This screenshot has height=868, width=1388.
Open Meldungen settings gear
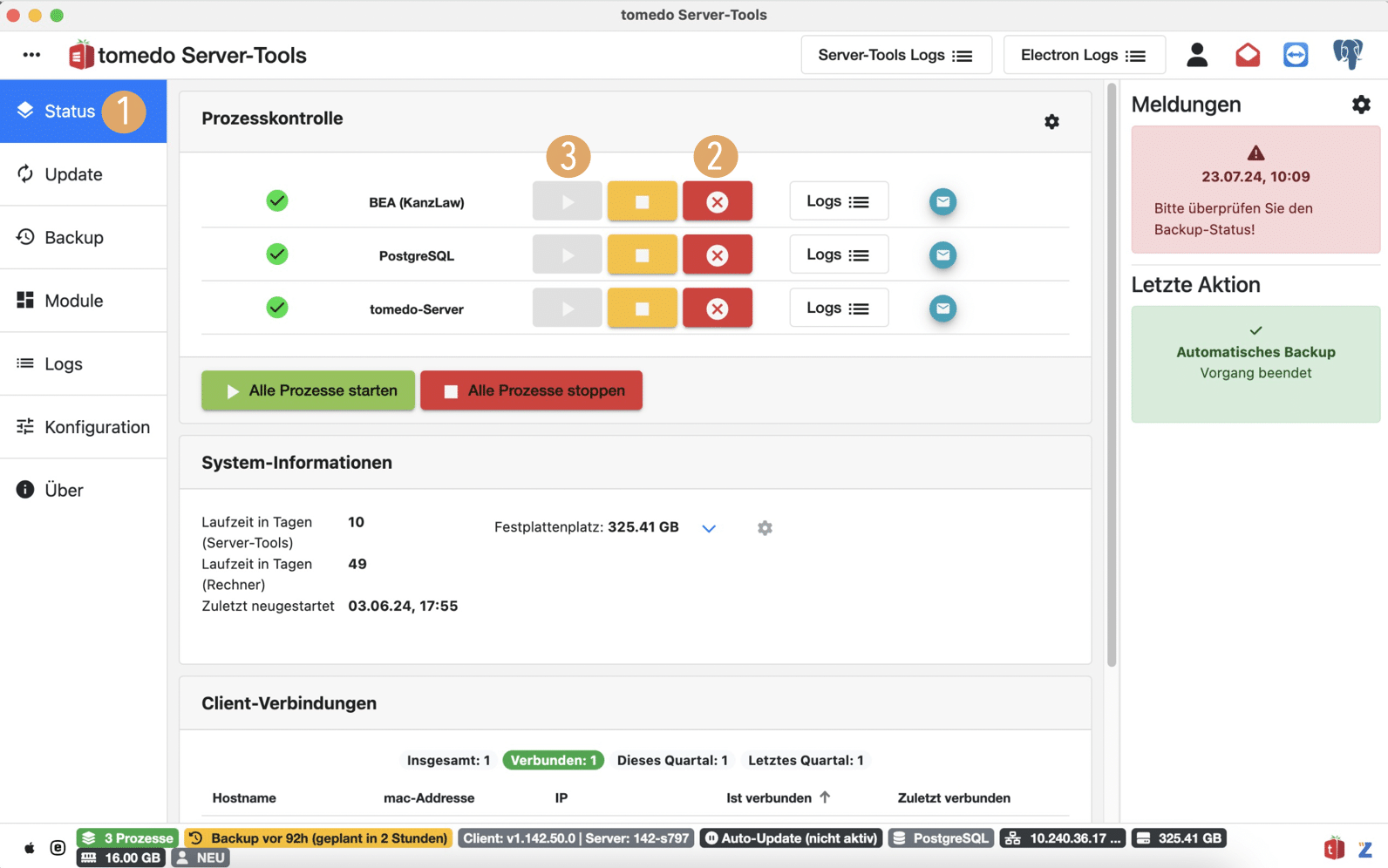(x=1361, y=105)
